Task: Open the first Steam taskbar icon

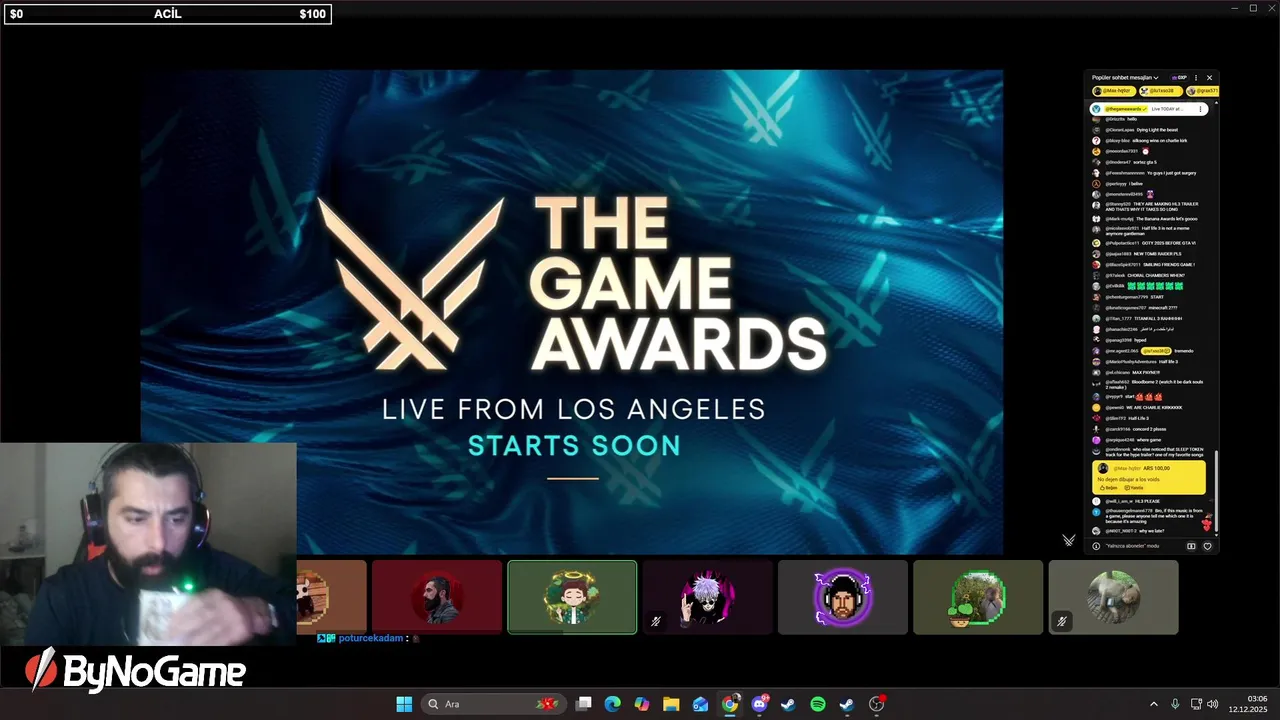Action: tap(788, 704)
